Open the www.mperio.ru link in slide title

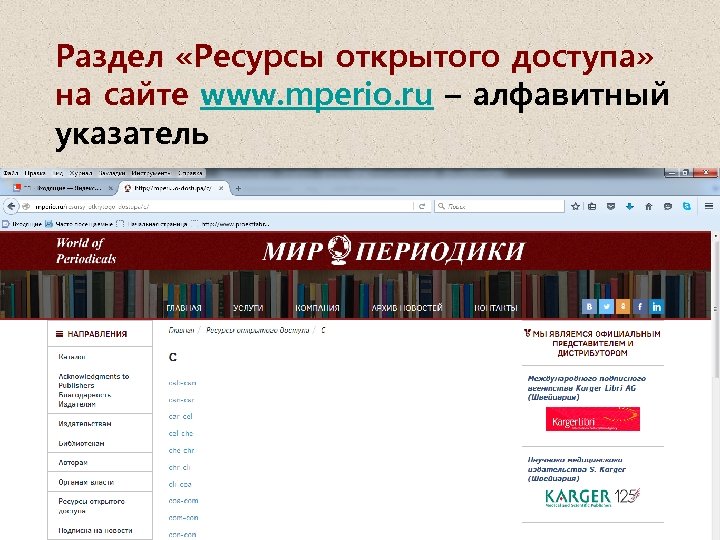tap(317, 95)
